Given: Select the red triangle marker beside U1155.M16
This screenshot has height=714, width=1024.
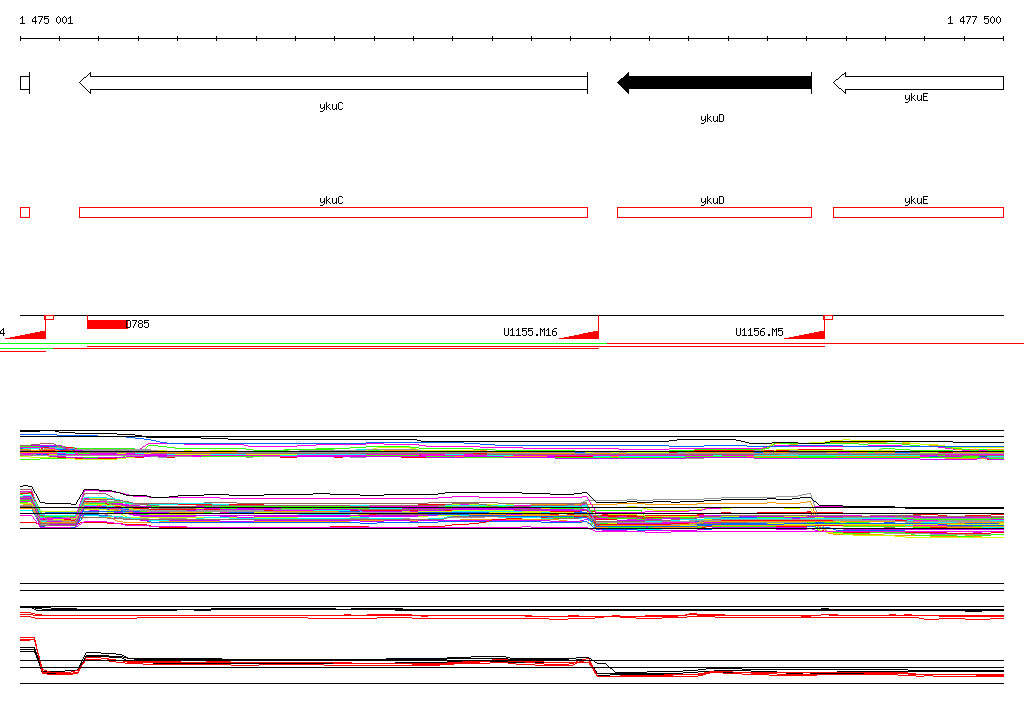Looking at the screenshot, I should (579, 334).
